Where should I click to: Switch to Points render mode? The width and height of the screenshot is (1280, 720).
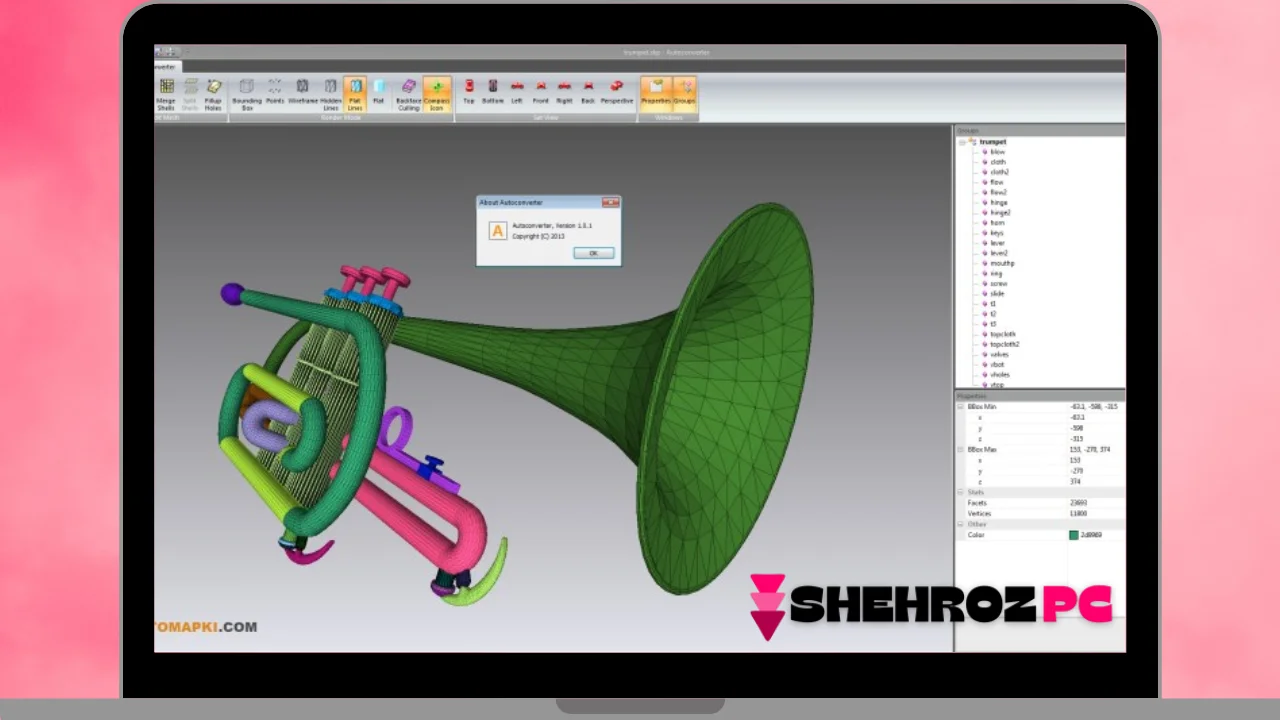[275, 92]
